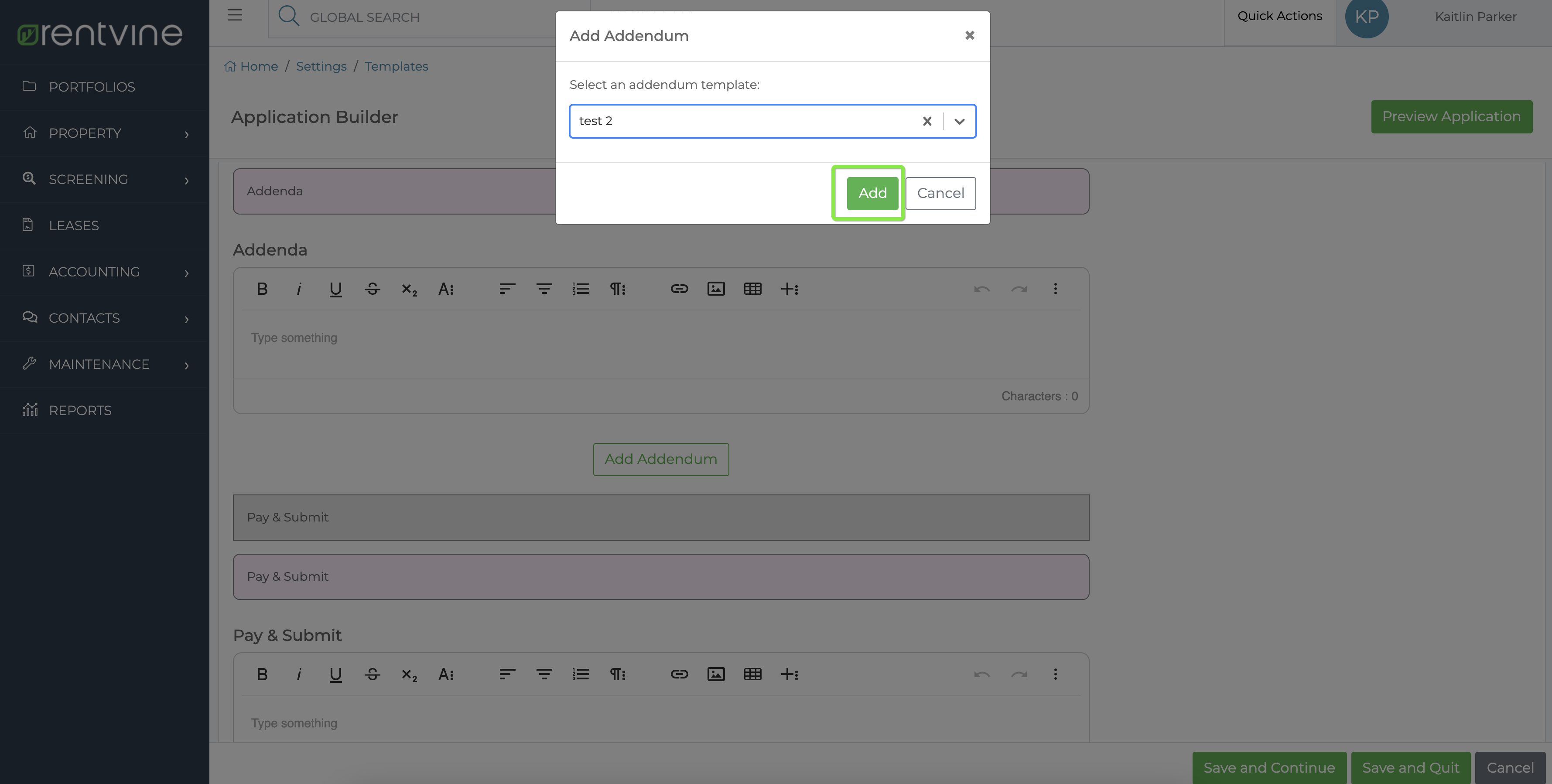Select the purple Pay & Submit block
This screenshot has width=1552, height=784.
660,576
